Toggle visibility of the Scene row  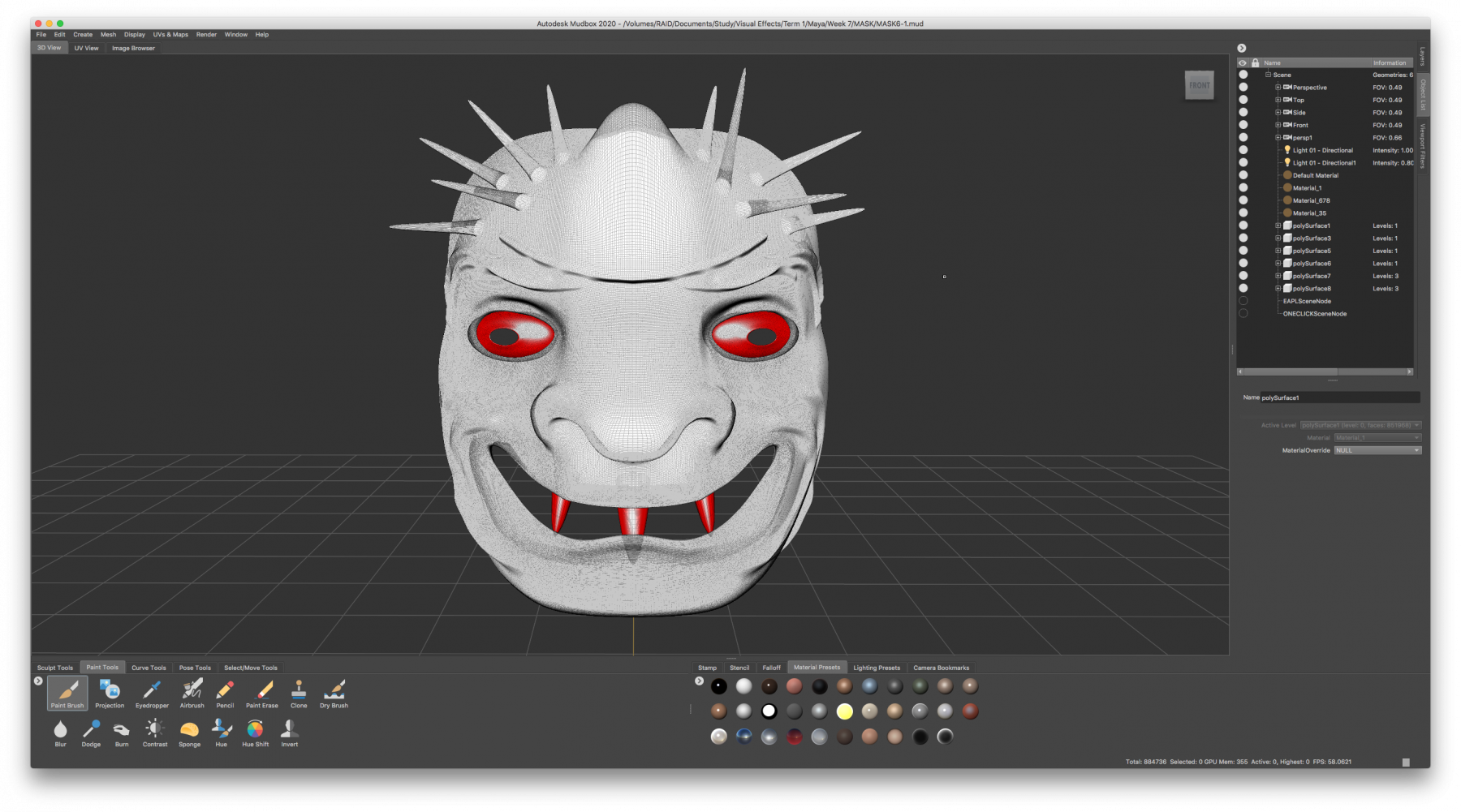tap(1243, 75)
